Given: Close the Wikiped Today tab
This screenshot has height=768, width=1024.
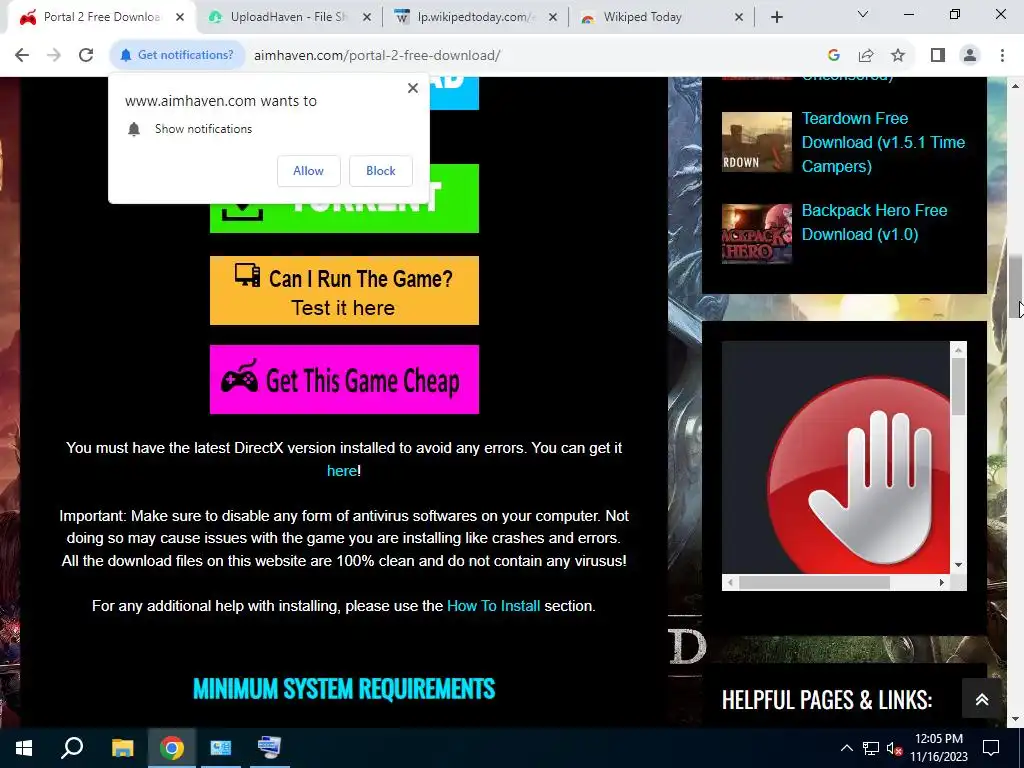Looking at the screenshot, I should coord(739,18).
